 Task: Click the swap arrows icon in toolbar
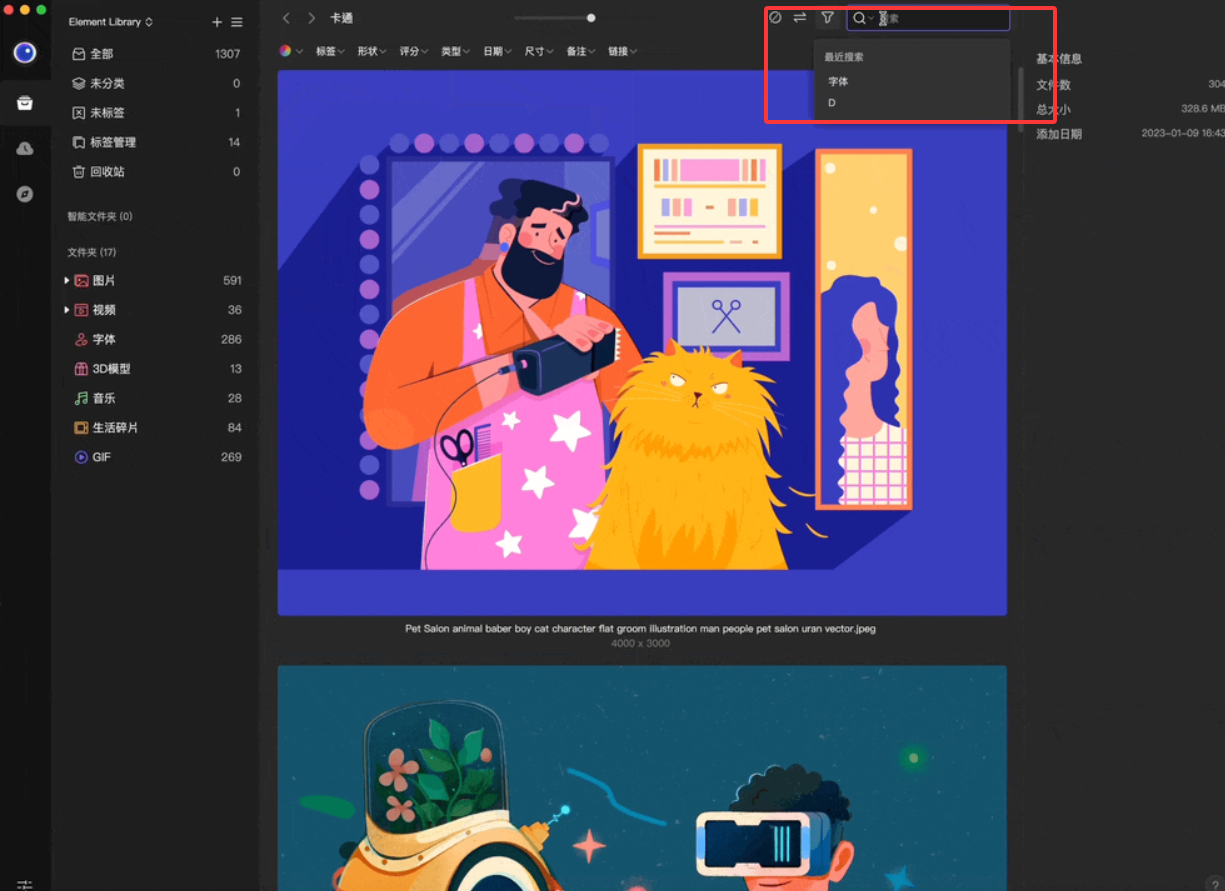[800, 17]
